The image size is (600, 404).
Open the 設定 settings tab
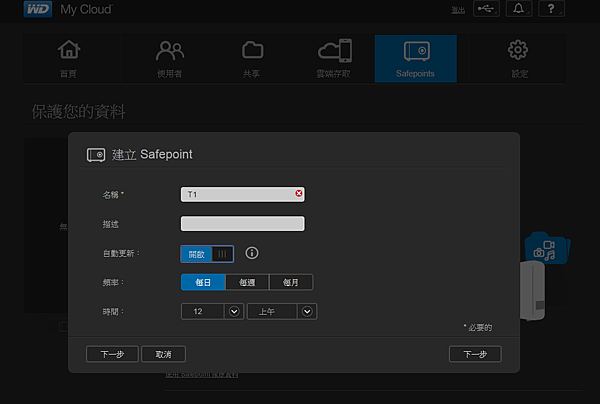point(519,59)
